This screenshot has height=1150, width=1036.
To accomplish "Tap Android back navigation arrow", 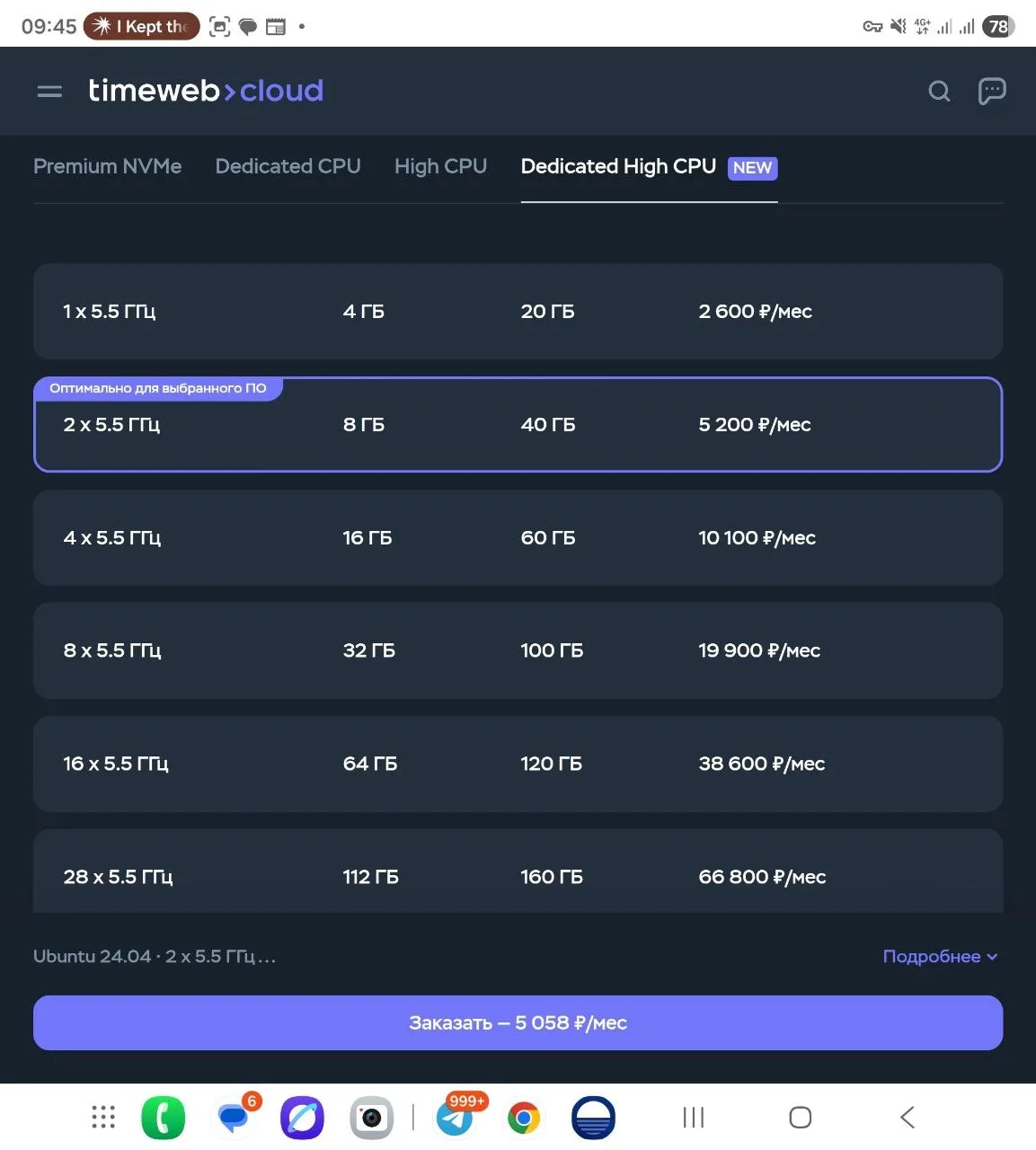I will coord(908,1118).
